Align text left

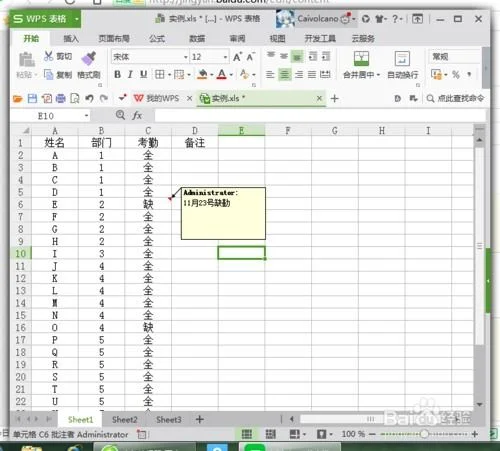point(270,74)
